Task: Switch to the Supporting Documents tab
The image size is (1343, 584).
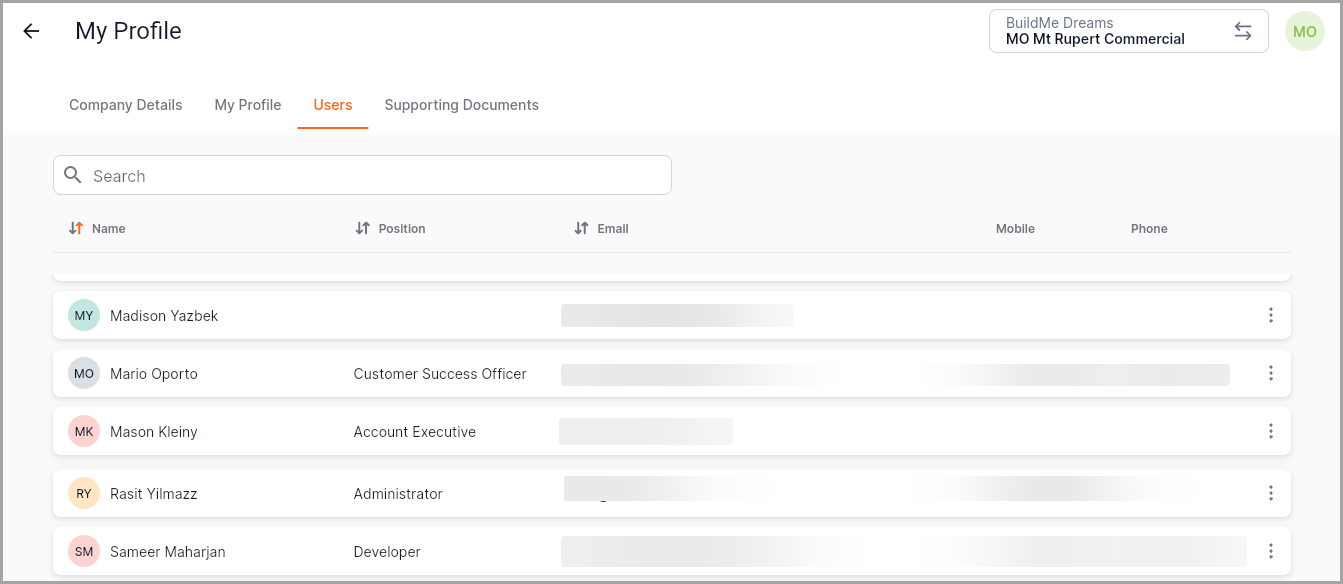Action: [x=461, y=105]
